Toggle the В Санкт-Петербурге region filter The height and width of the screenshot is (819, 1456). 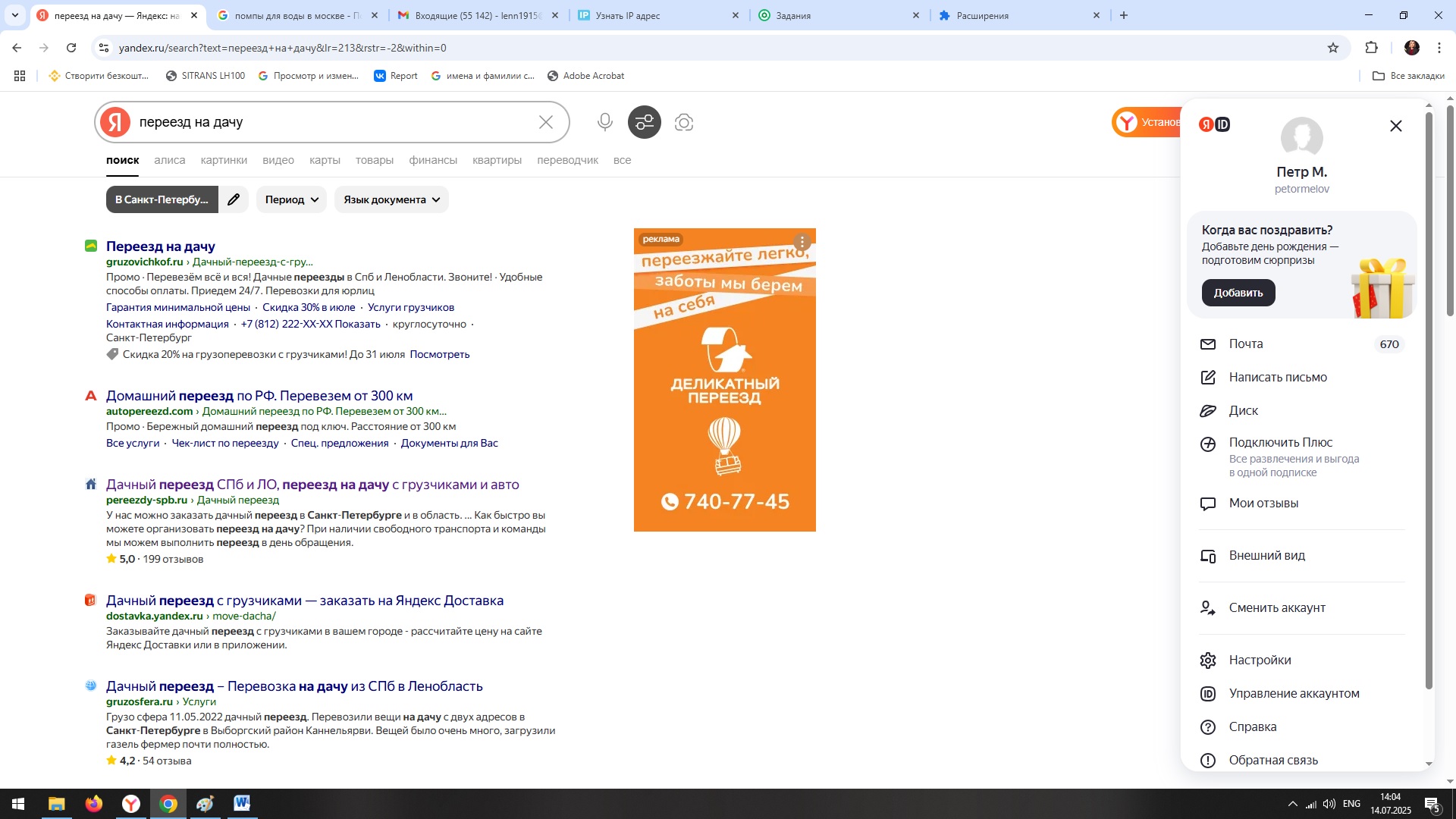[162, 199]
